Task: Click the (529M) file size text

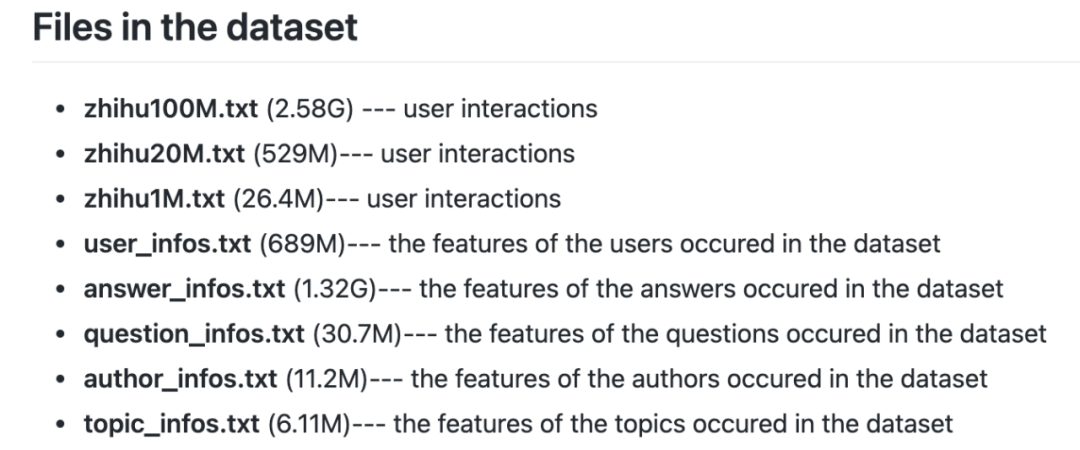Action: pyautogui.click(x=295, y=154)
